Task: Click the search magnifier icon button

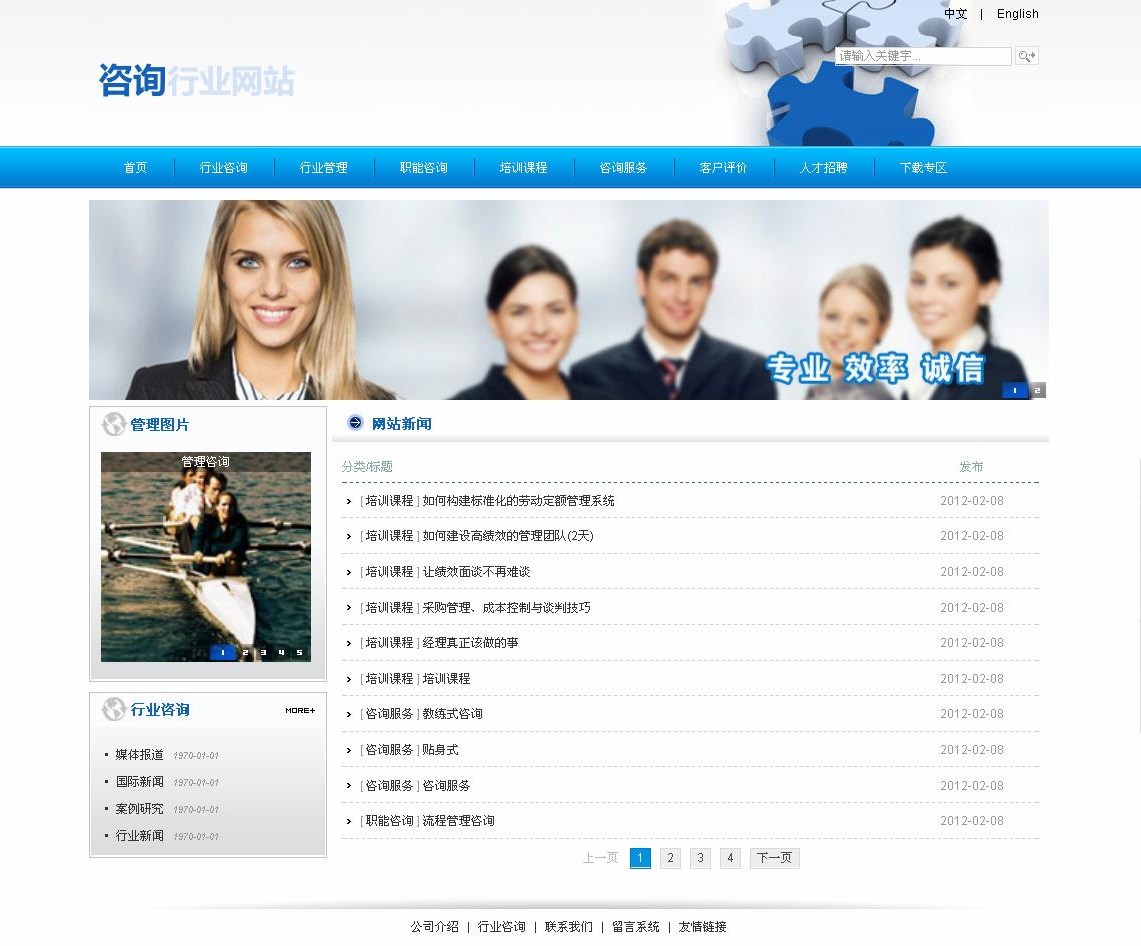Action: [1027, 56]
